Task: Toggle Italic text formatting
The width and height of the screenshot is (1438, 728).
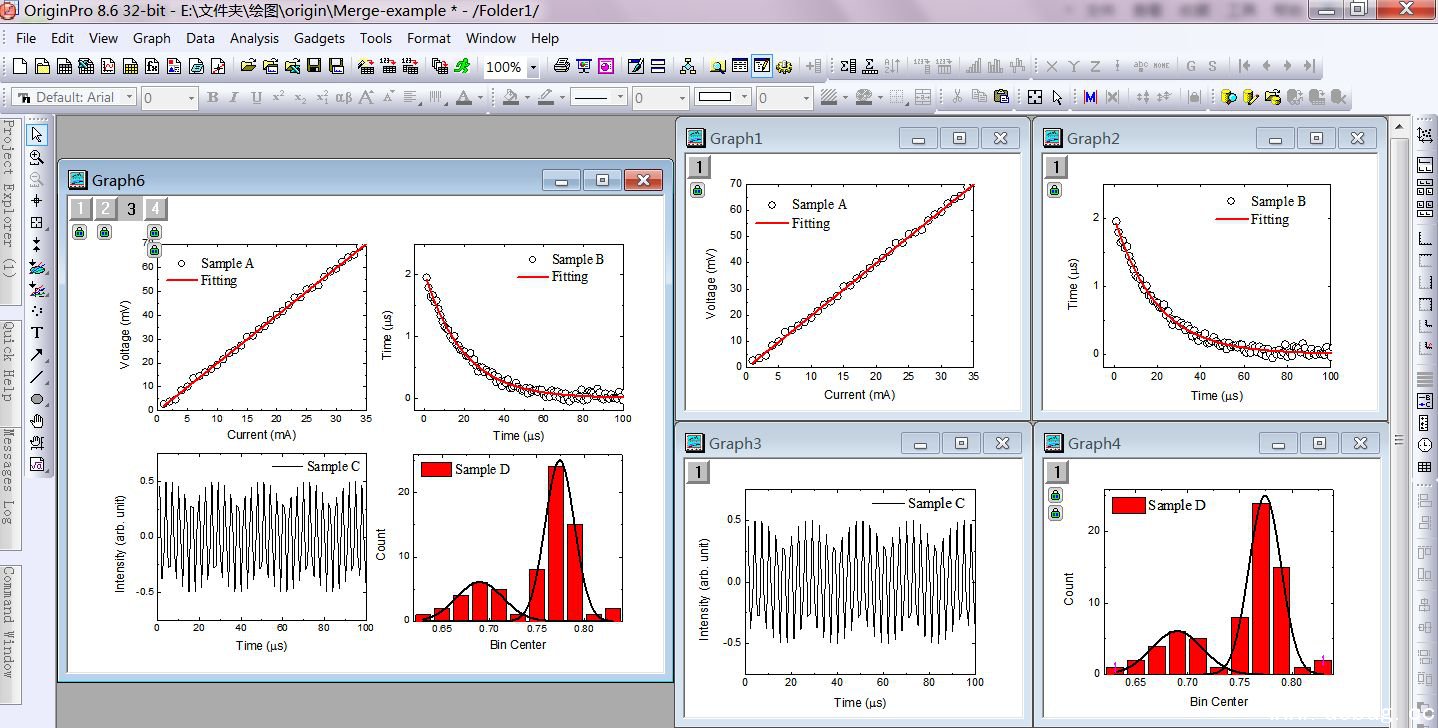Action: point(233,97)
